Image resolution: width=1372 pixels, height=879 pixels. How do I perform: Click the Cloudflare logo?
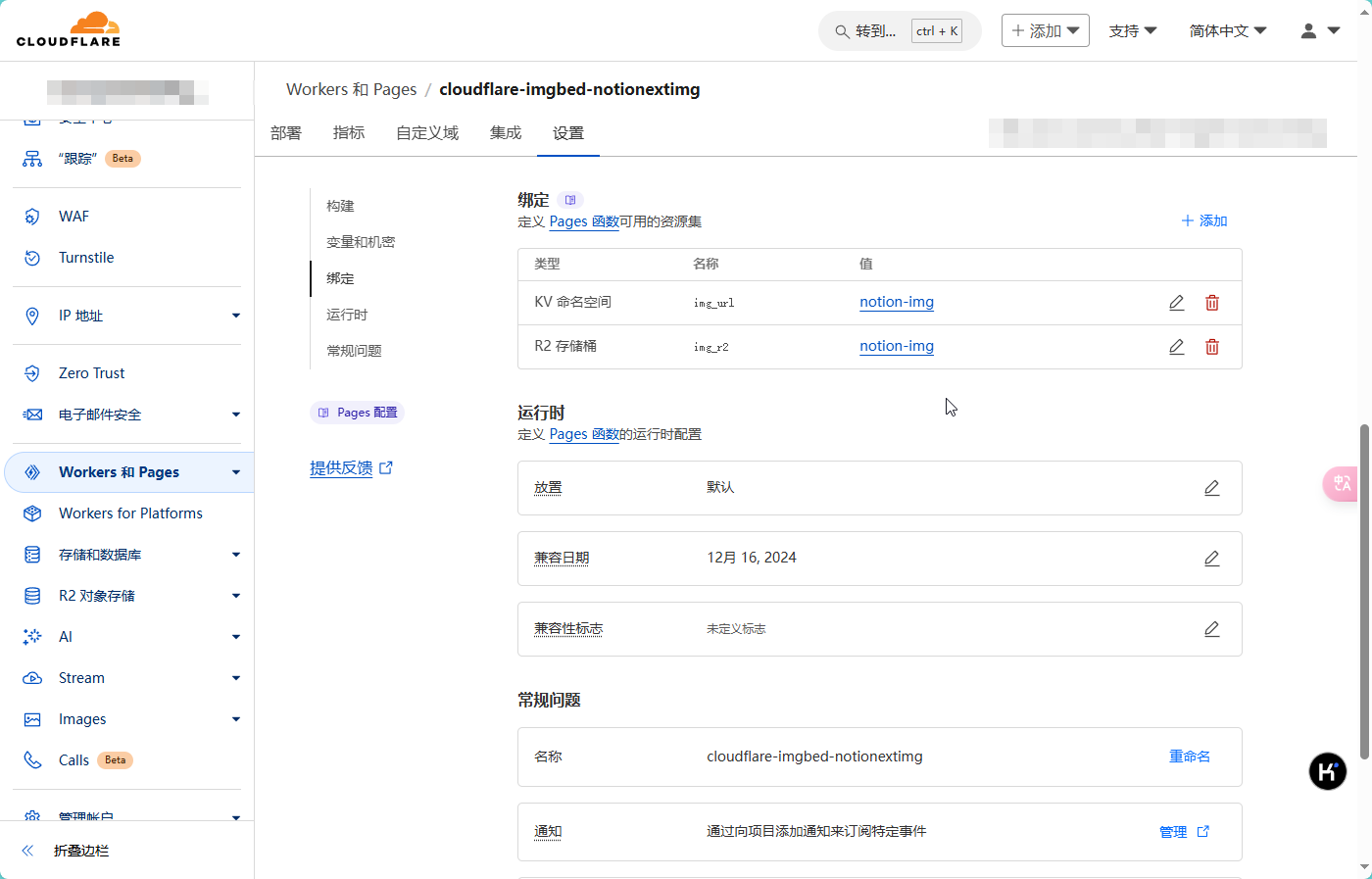[69, 29]
